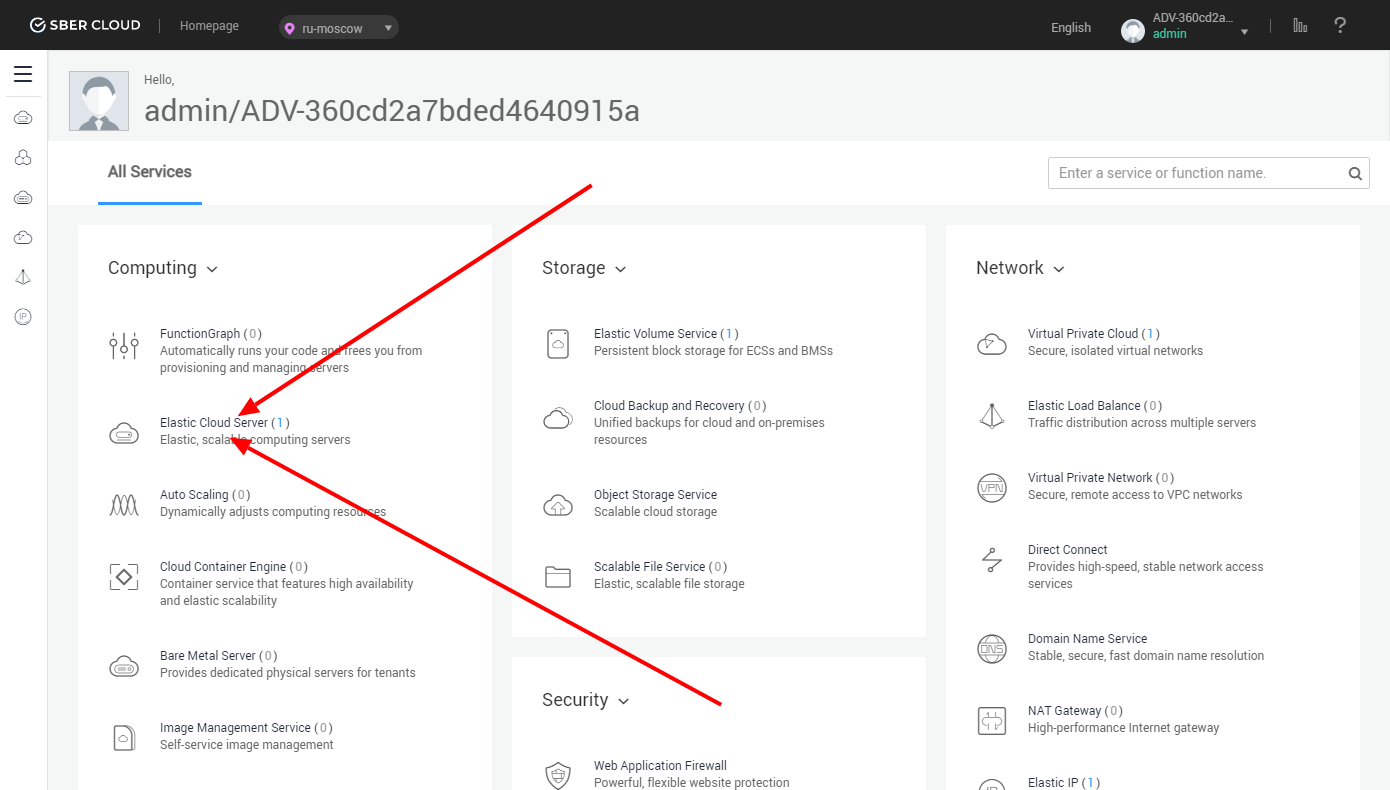The height and width of the screenshot is (790, 1390).
Task: Click the Elastic Cloud Server icon
Action: coord(124,434)
